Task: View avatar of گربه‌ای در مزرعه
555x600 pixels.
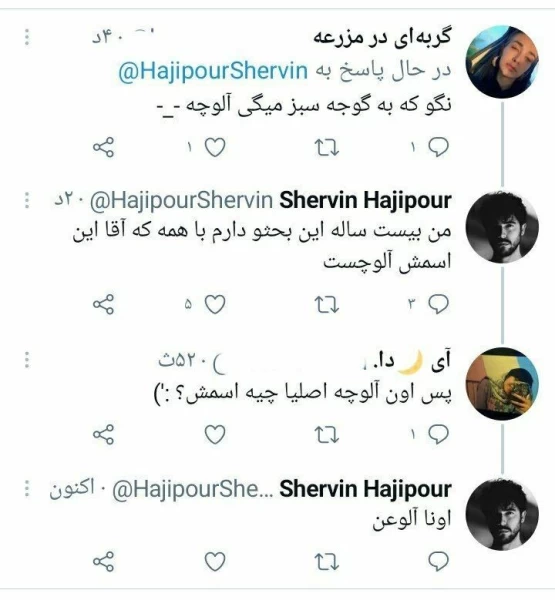Action: (x=502, y=62)
